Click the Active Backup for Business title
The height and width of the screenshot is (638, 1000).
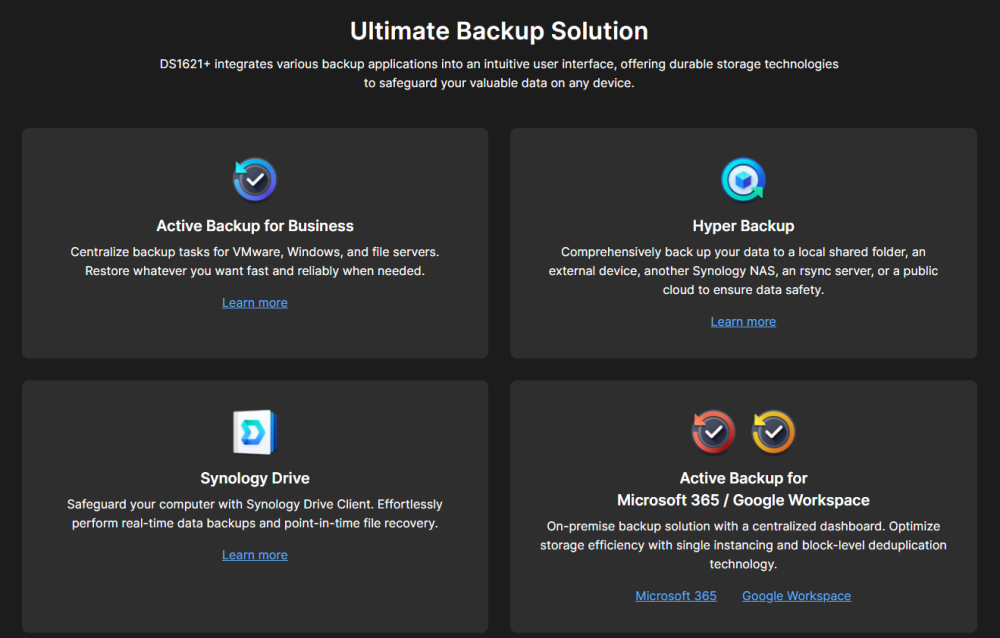(x=254, y=226)
